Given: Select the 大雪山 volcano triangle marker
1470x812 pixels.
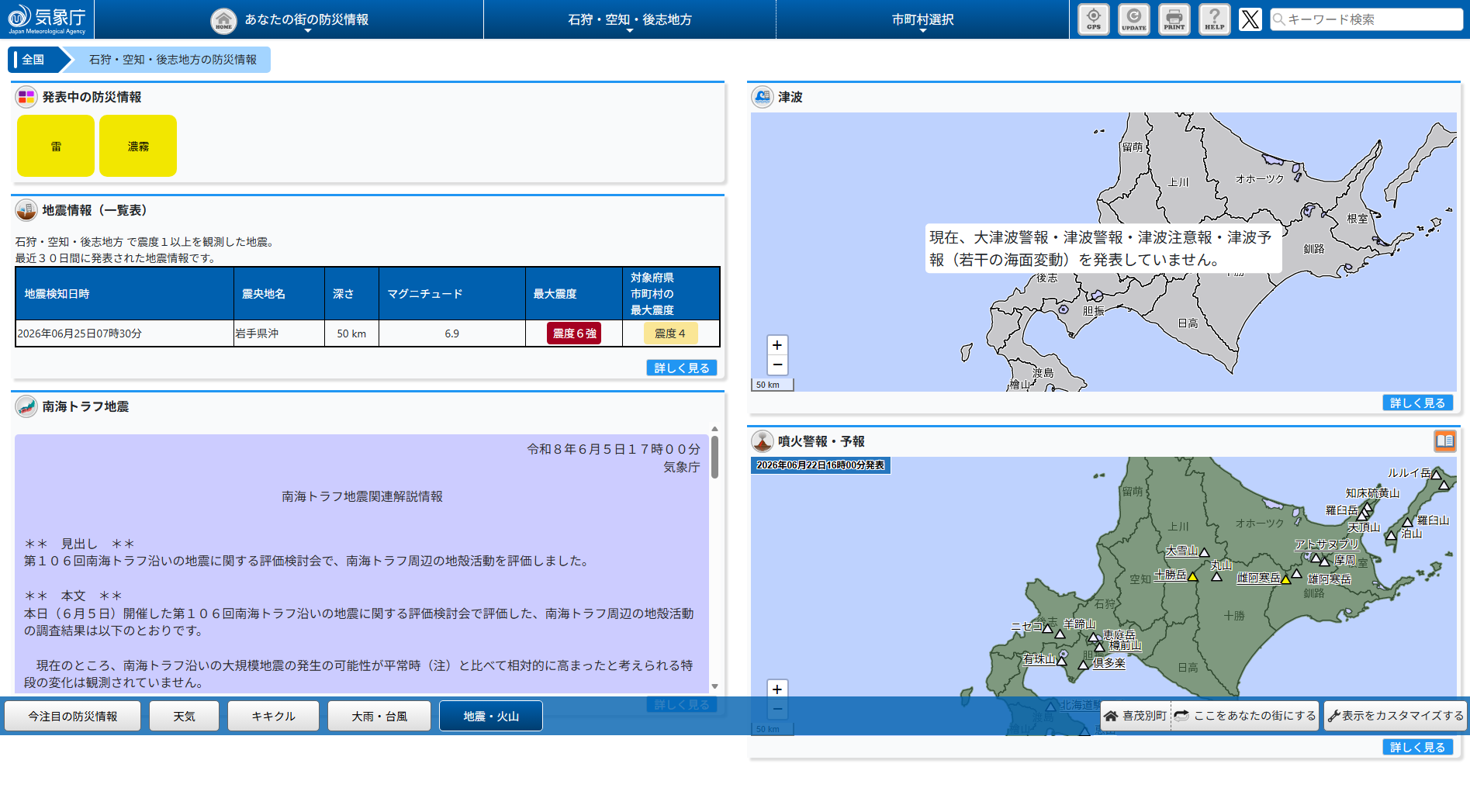Looking at the screenshot, I should [x=1204, y=552].
